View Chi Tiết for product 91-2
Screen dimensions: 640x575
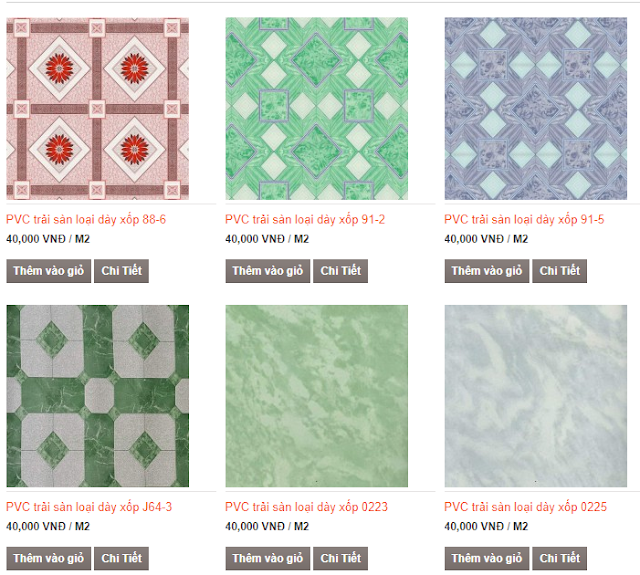[340, 271]
